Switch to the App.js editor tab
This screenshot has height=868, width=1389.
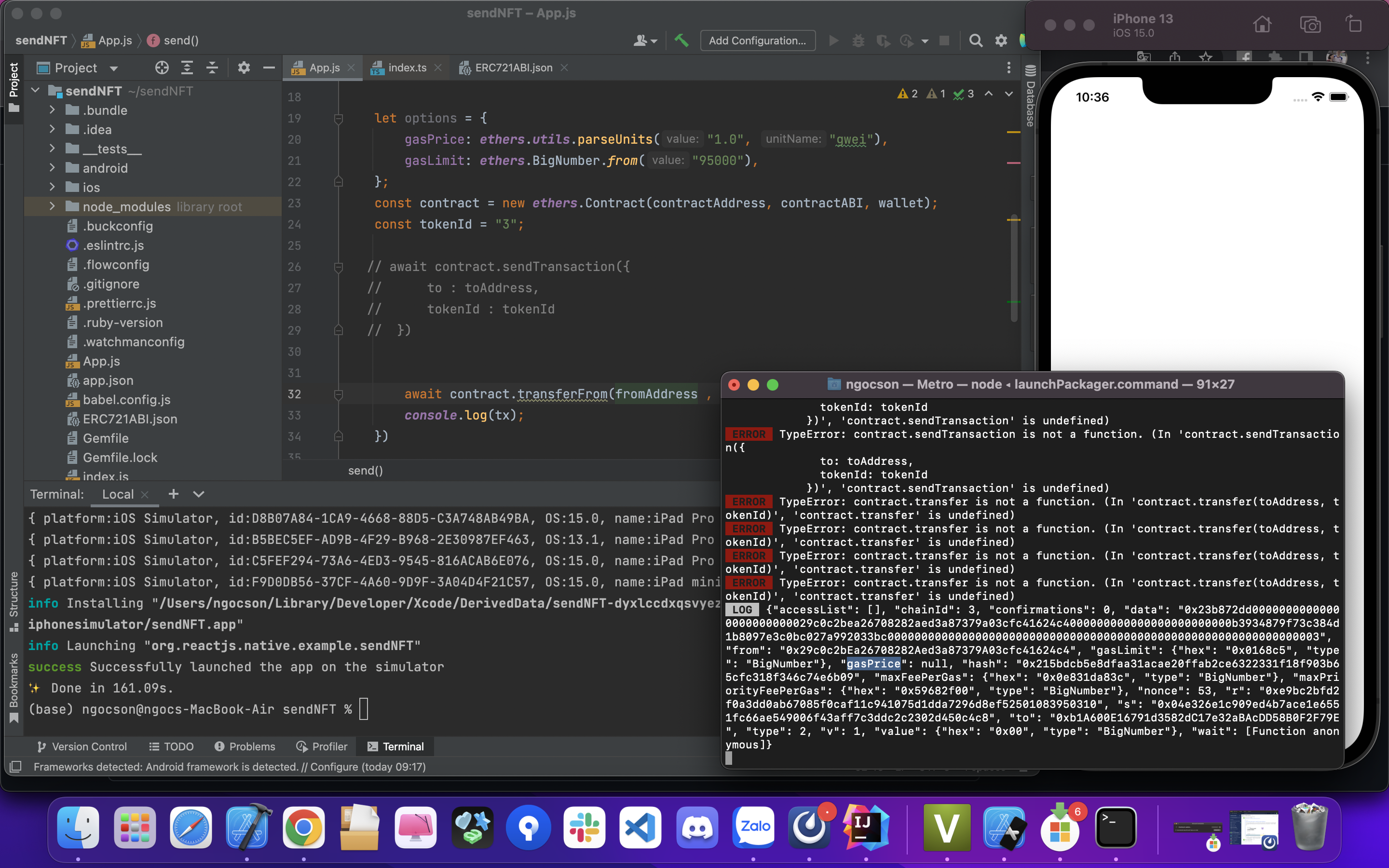tap(323, 68)
